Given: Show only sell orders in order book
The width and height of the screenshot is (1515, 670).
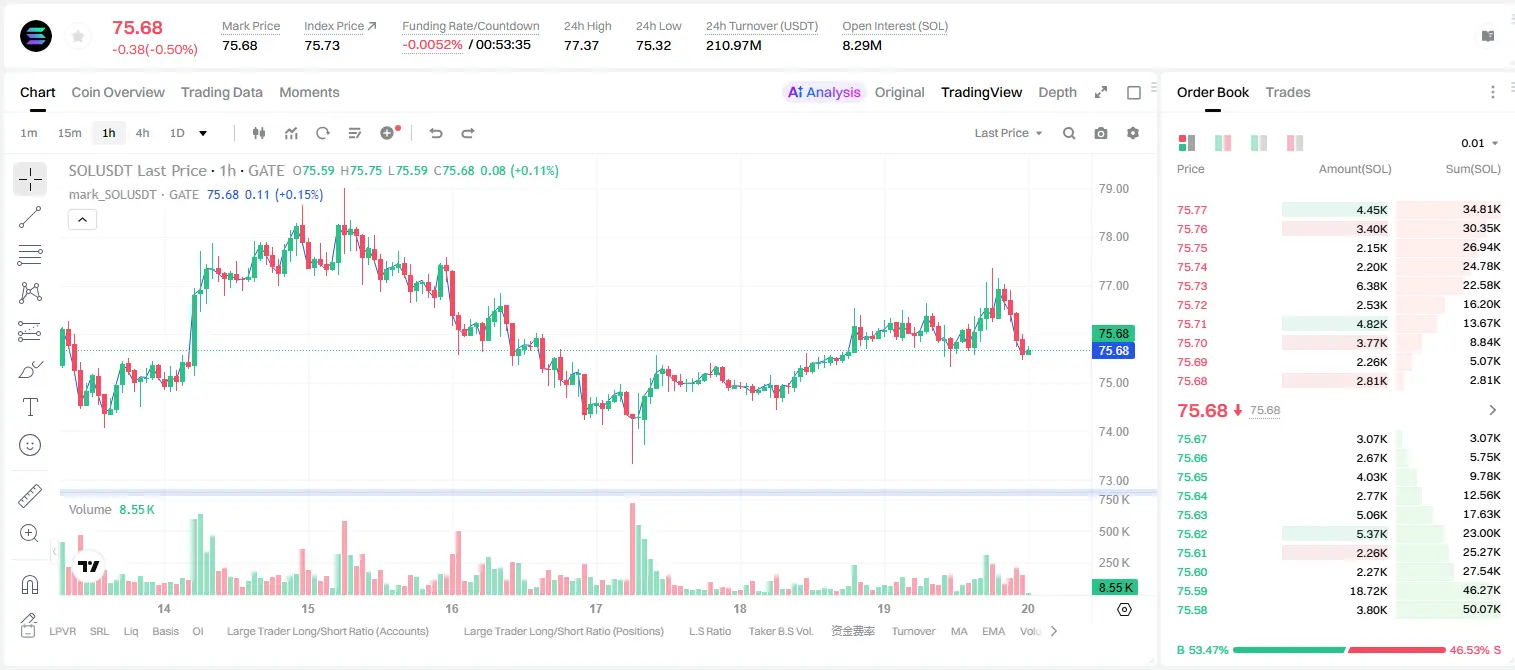Looking at the screenshot, I should (x=1295, y=143).
